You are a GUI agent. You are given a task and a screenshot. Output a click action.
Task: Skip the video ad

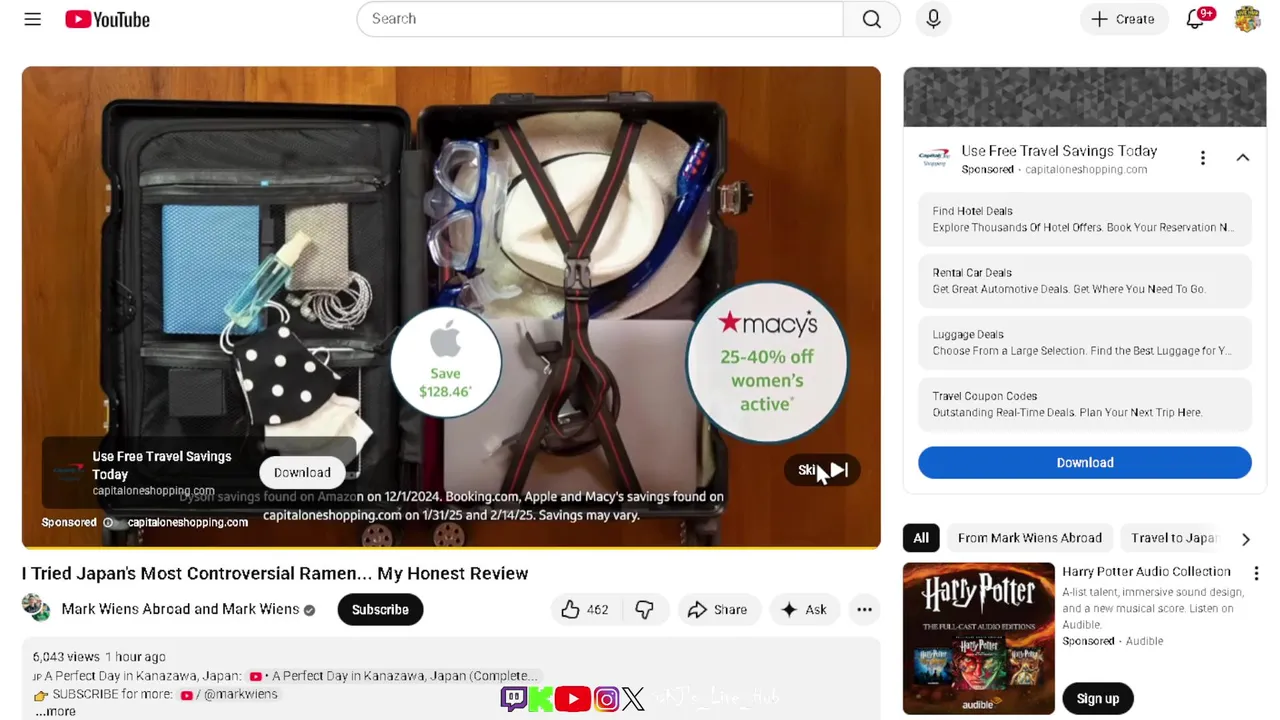coord(822,470)
